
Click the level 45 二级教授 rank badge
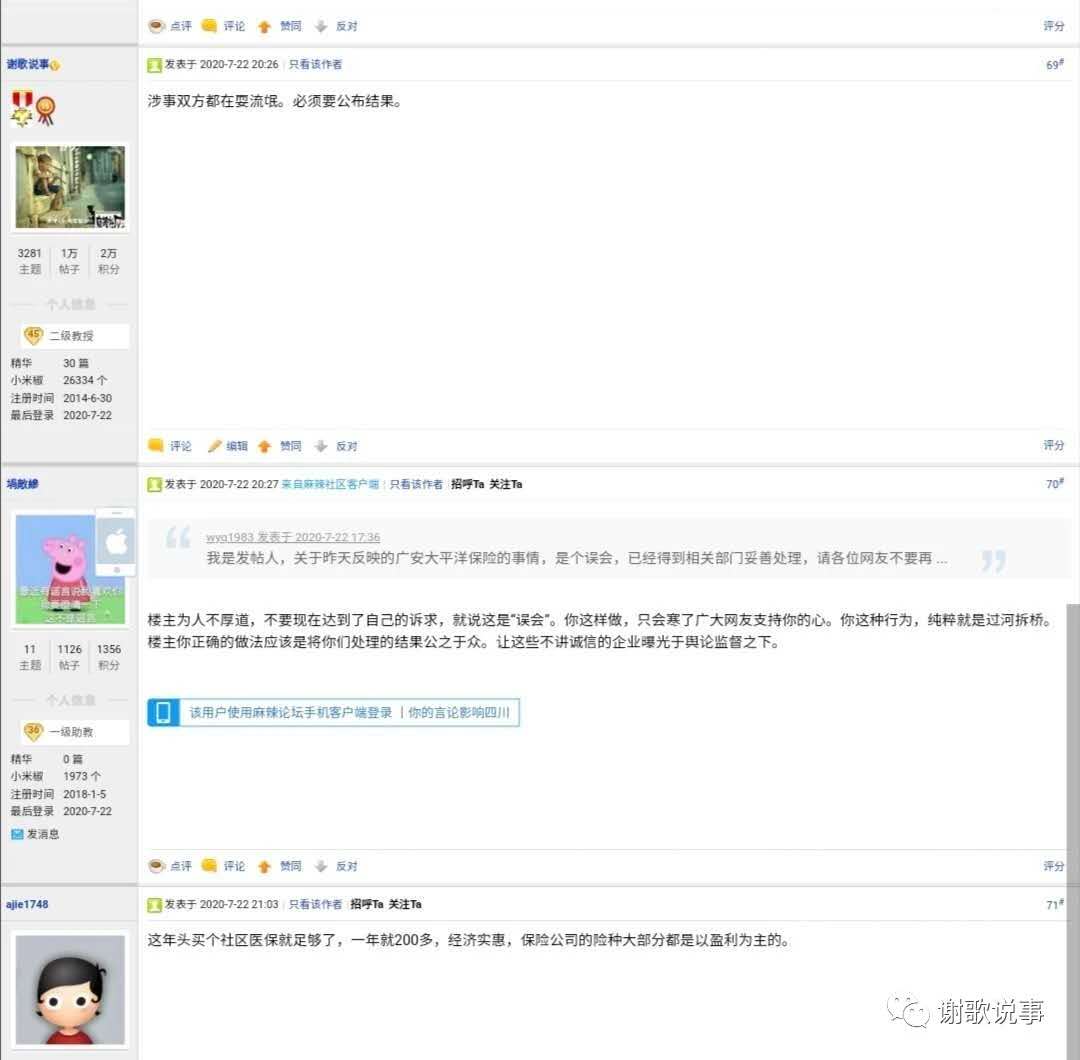(33, 336)
